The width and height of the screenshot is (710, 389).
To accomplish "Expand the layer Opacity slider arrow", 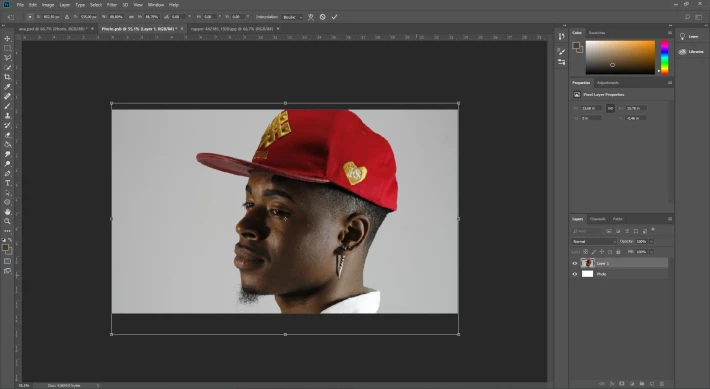I will [652, 241].
